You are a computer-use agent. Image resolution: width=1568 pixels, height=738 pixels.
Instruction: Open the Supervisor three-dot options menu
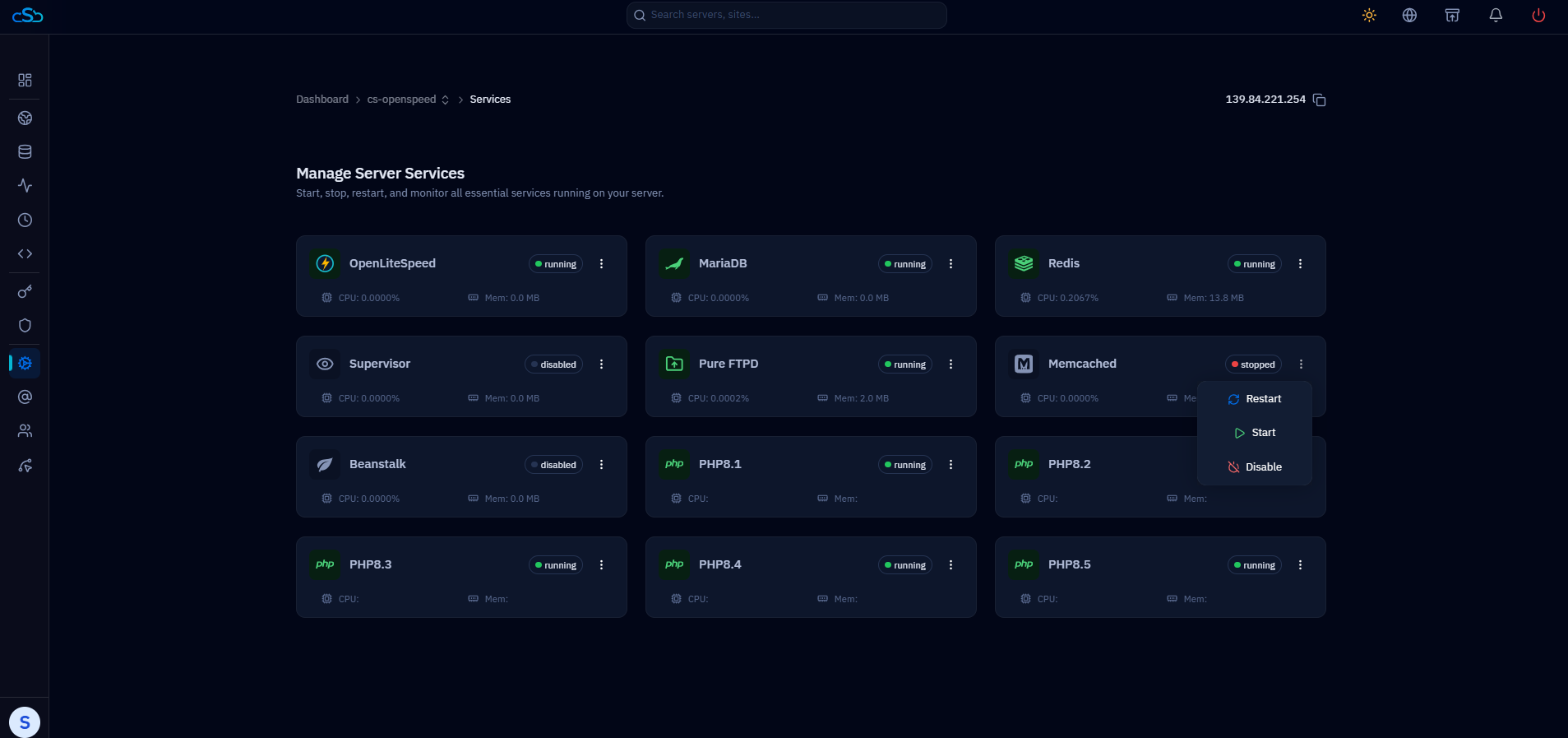(x=602, y=364)
